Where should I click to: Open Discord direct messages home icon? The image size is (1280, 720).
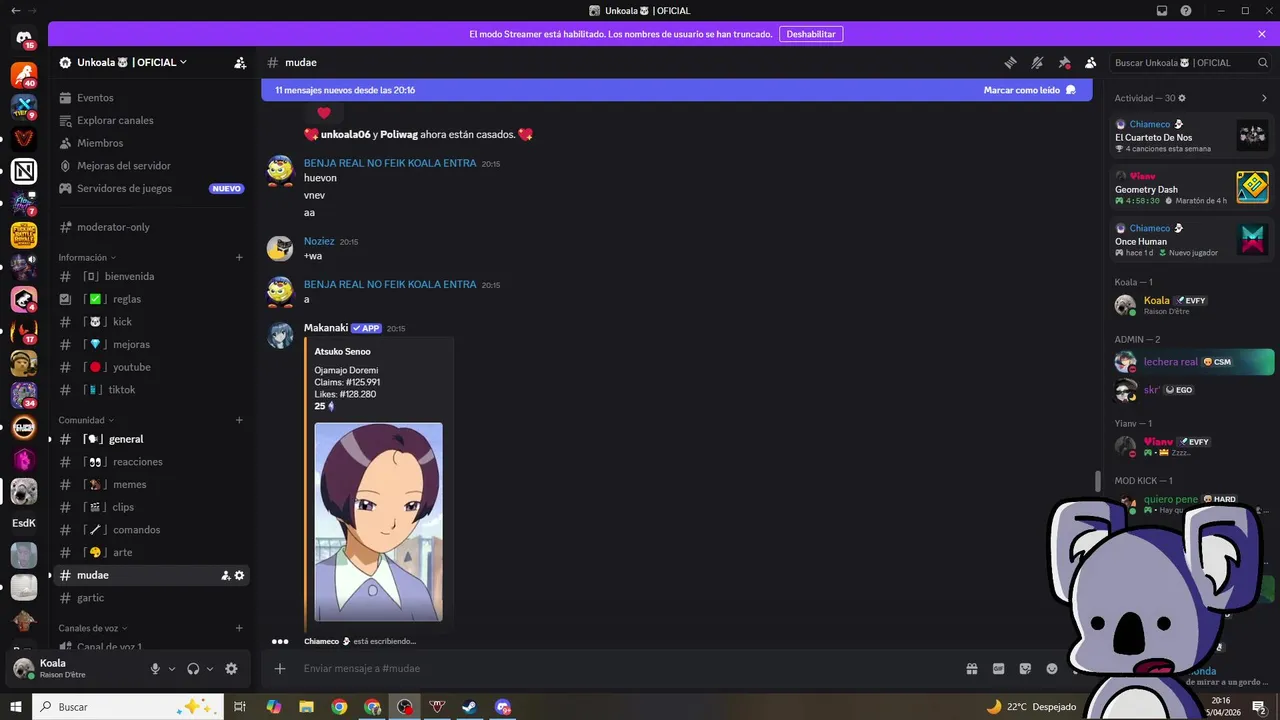click(24, 36)
